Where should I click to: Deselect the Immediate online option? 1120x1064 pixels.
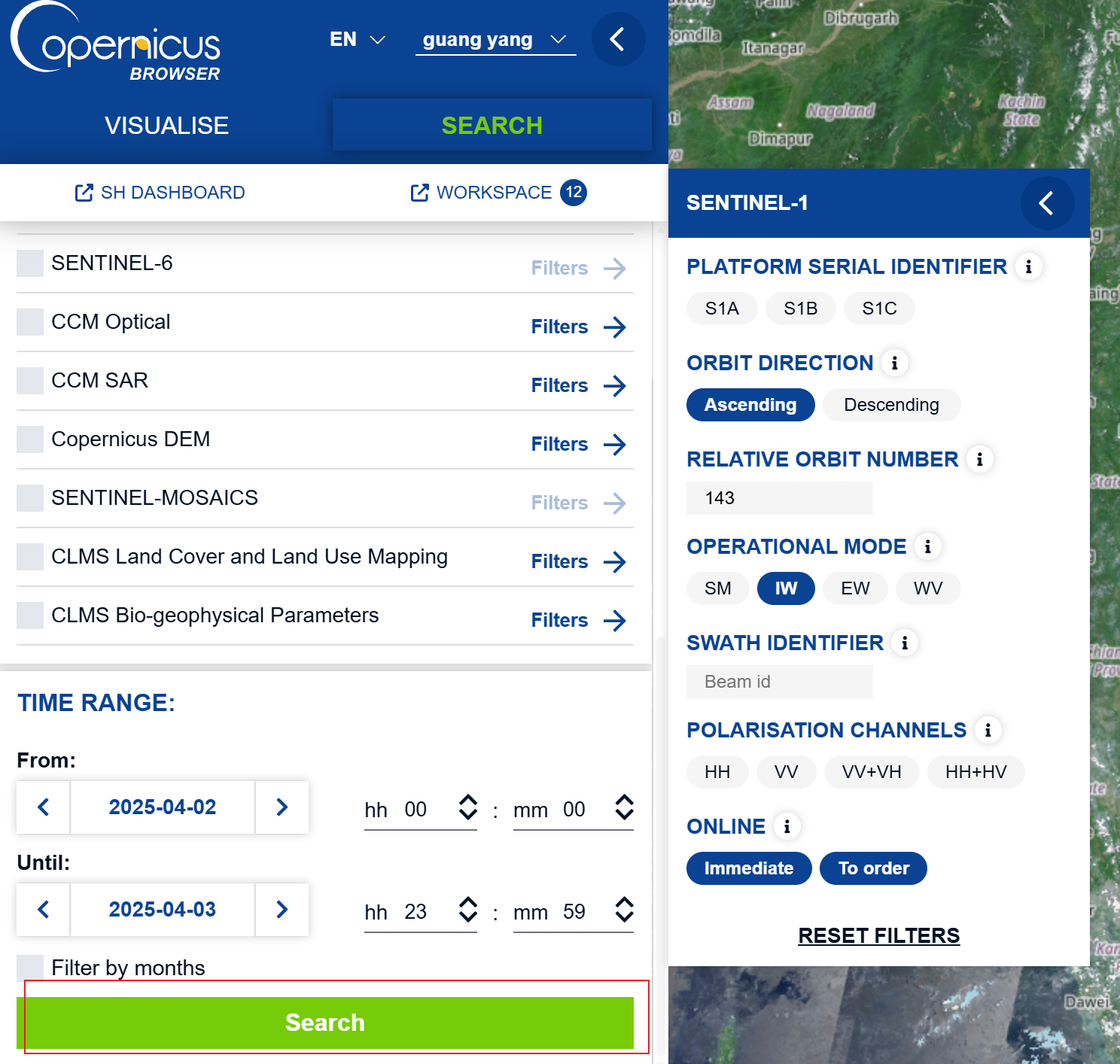point(749,868)
